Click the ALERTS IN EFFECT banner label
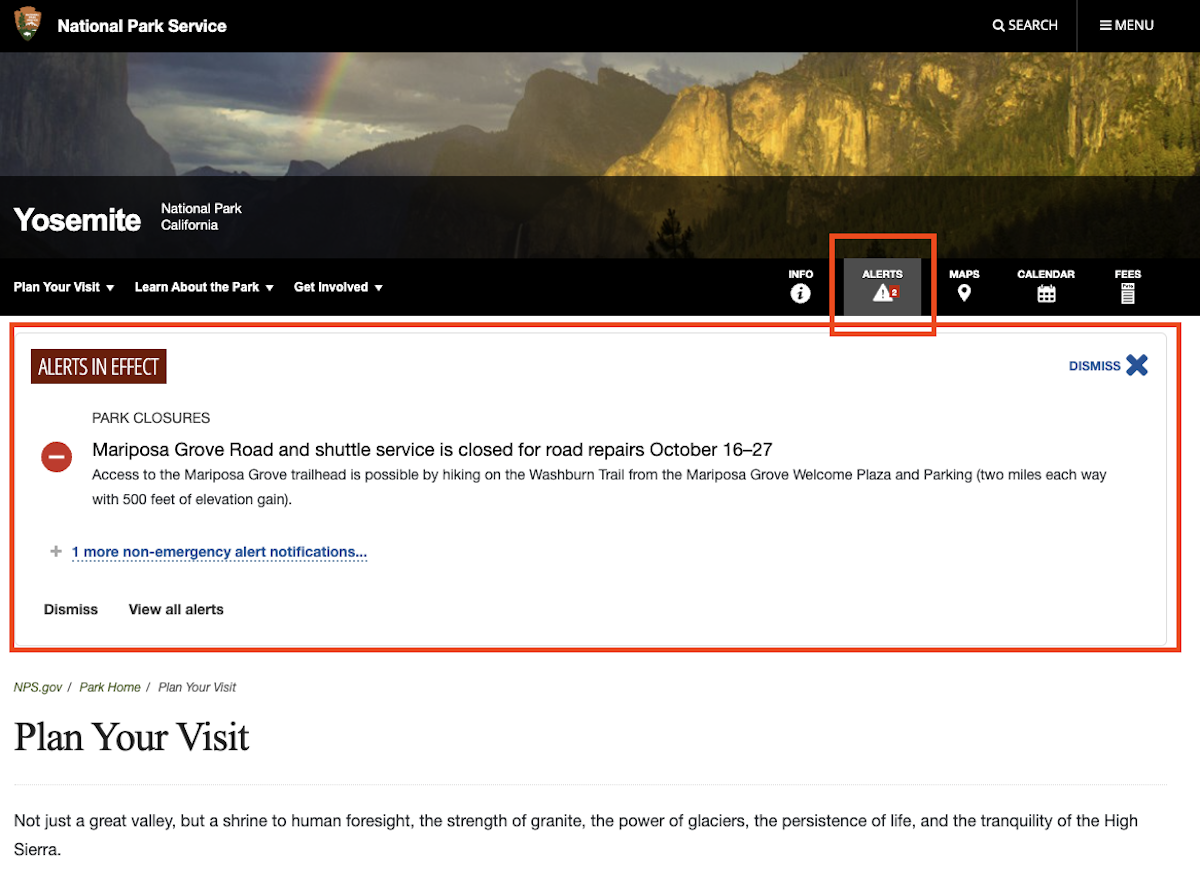Image resolution: width=1200 pixels, height=880 pixels. pos(98,367)
